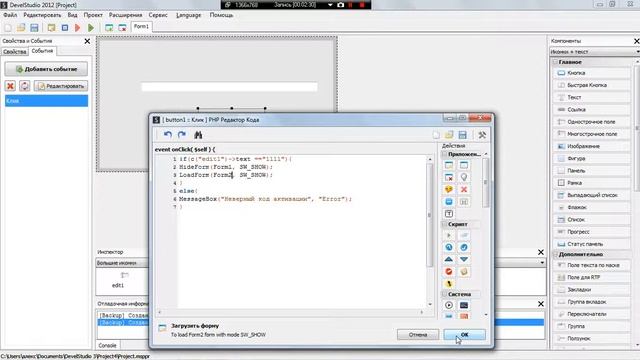The height and width of the screenshot is (360, 640).
Task: Select the Изображение component
Action: pyautogui.click(x=592, y=146)
